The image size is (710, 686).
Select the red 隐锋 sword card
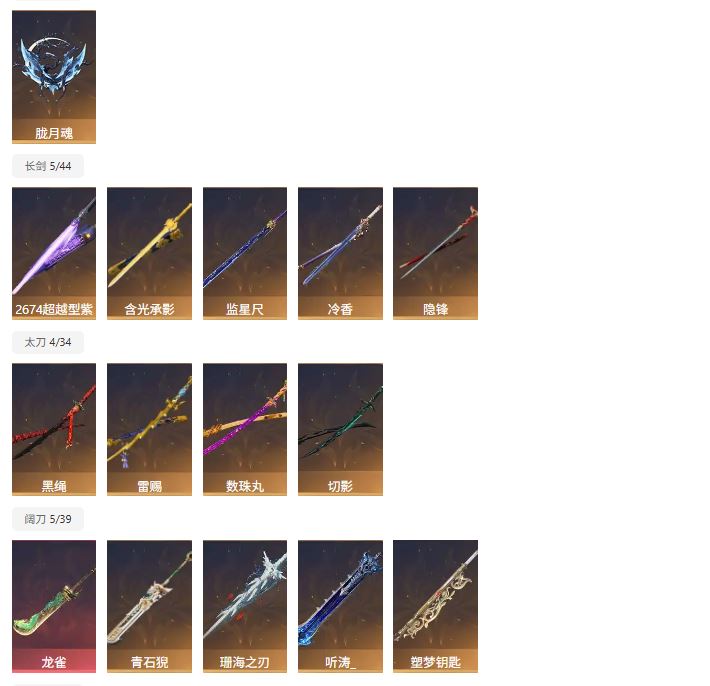point(436,253)
